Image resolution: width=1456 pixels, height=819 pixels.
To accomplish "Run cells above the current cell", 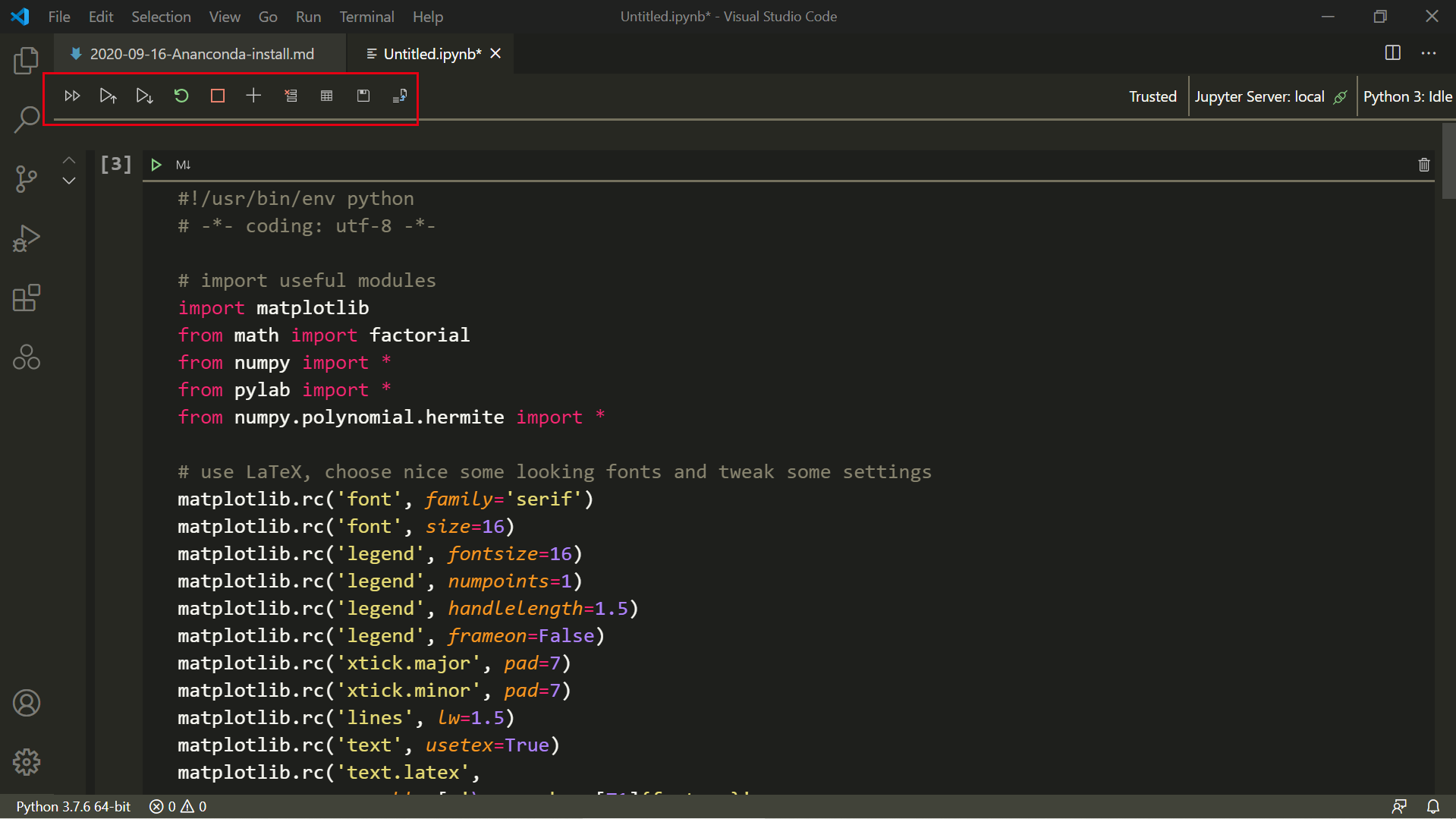I will (x=108, y=96).
